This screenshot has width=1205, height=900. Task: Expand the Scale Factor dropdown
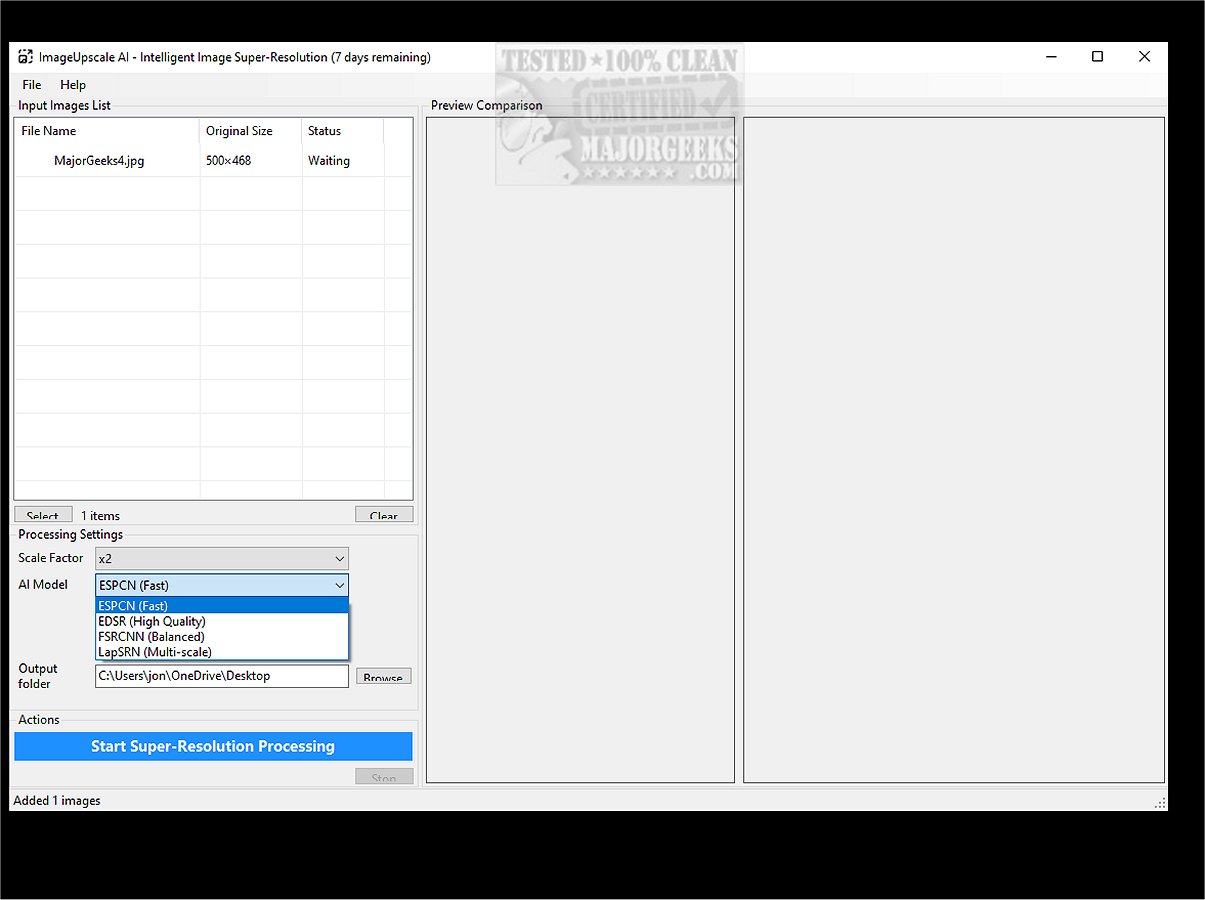coord(222,558)
